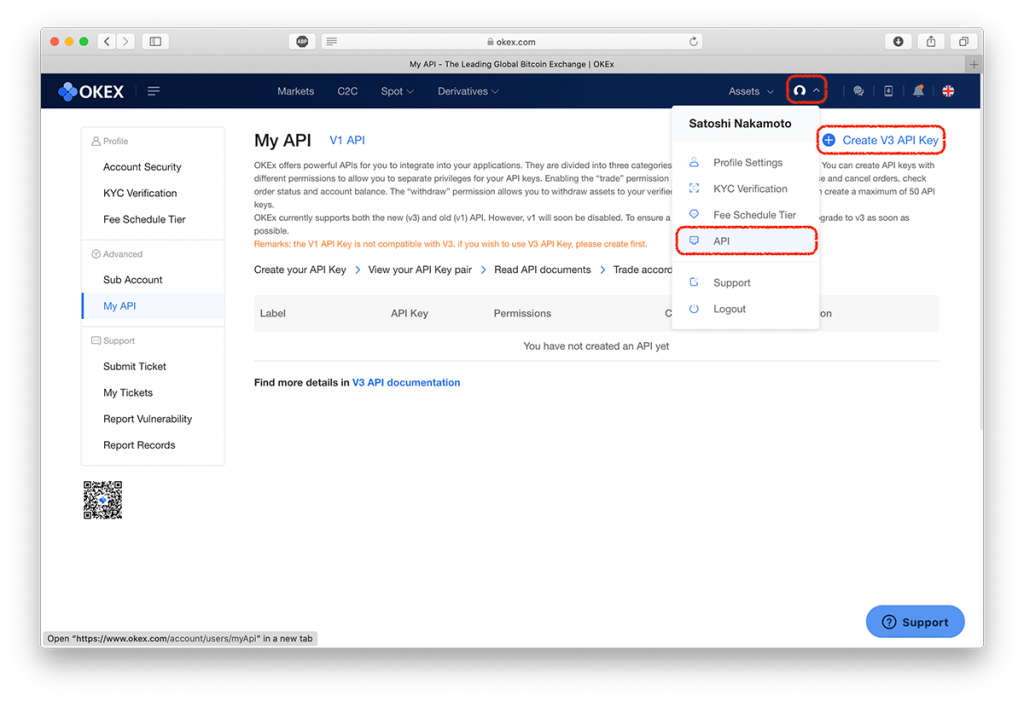The height and width of the screenshot is (702, 1024).
Task: Click the API chat icon in dropdown
Action: pyautogui.click(x=694, y=241)
